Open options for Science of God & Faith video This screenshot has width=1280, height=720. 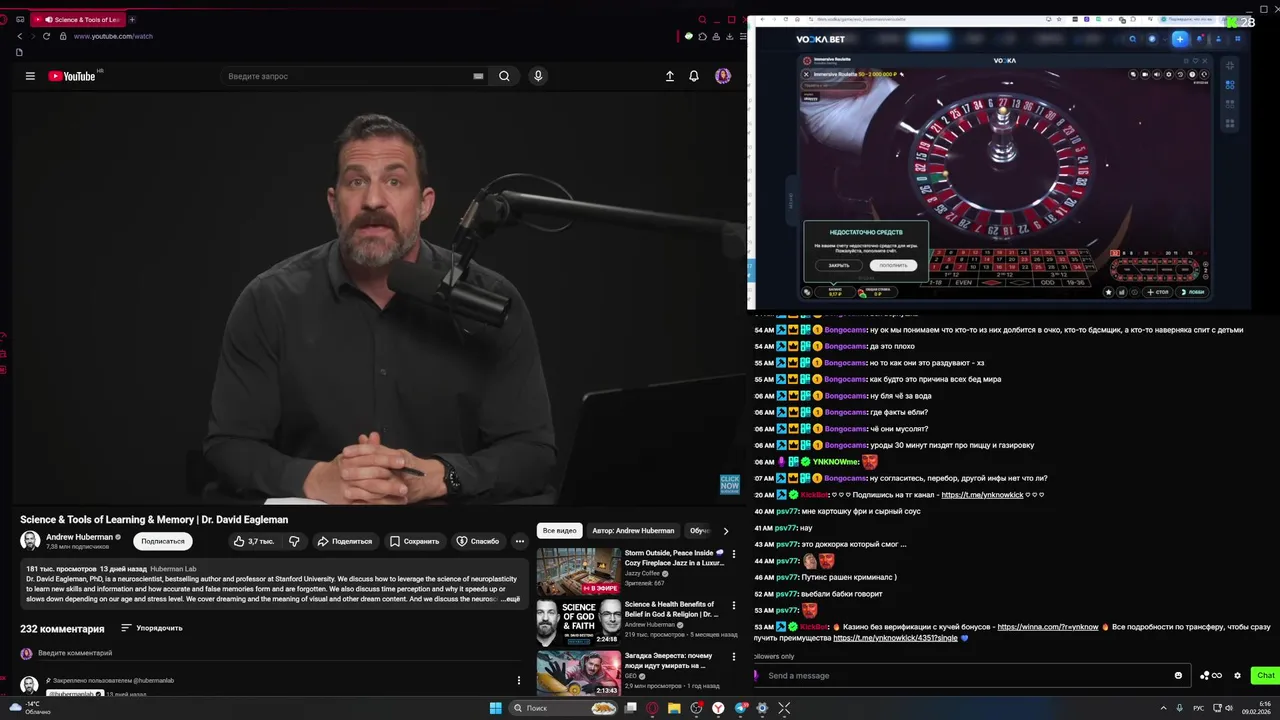click(x=734, y=606)
